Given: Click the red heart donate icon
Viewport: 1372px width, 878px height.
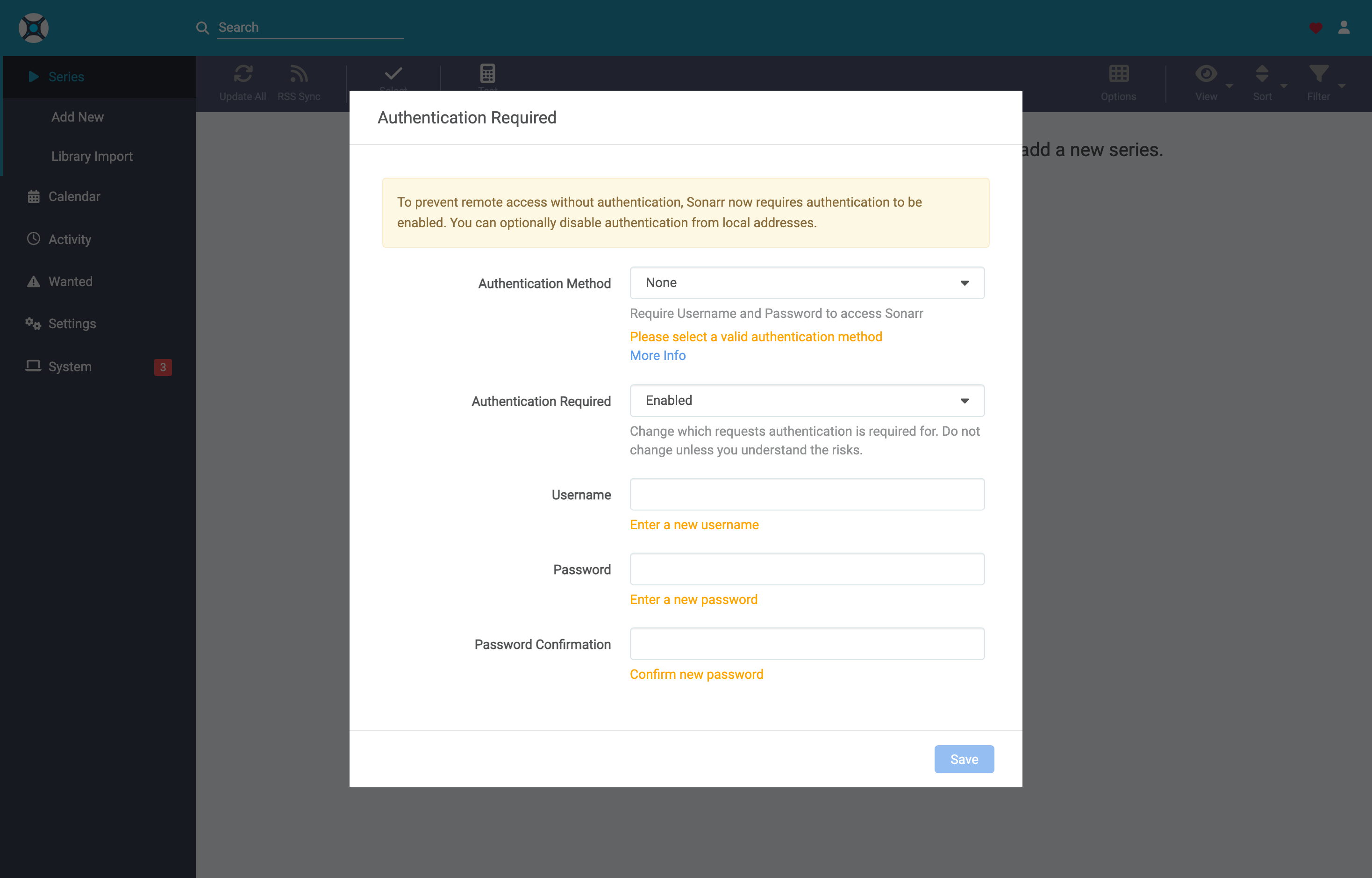Looking at the screenshot, I should coord(1315,28).
